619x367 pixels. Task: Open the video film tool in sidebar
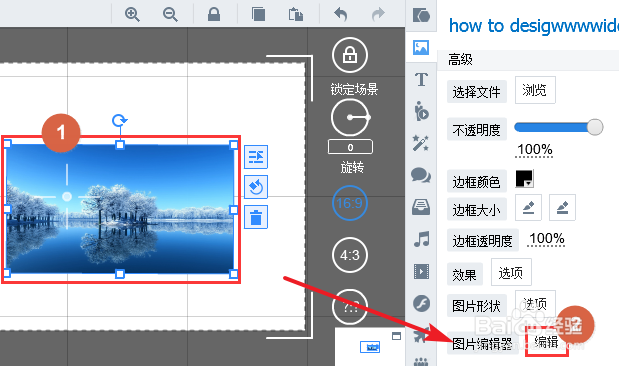(421, 272)
